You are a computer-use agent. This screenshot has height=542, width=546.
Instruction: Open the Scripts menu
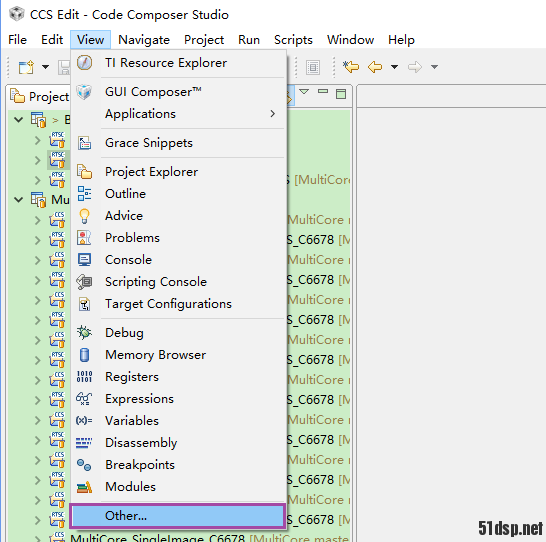(293, 40)
